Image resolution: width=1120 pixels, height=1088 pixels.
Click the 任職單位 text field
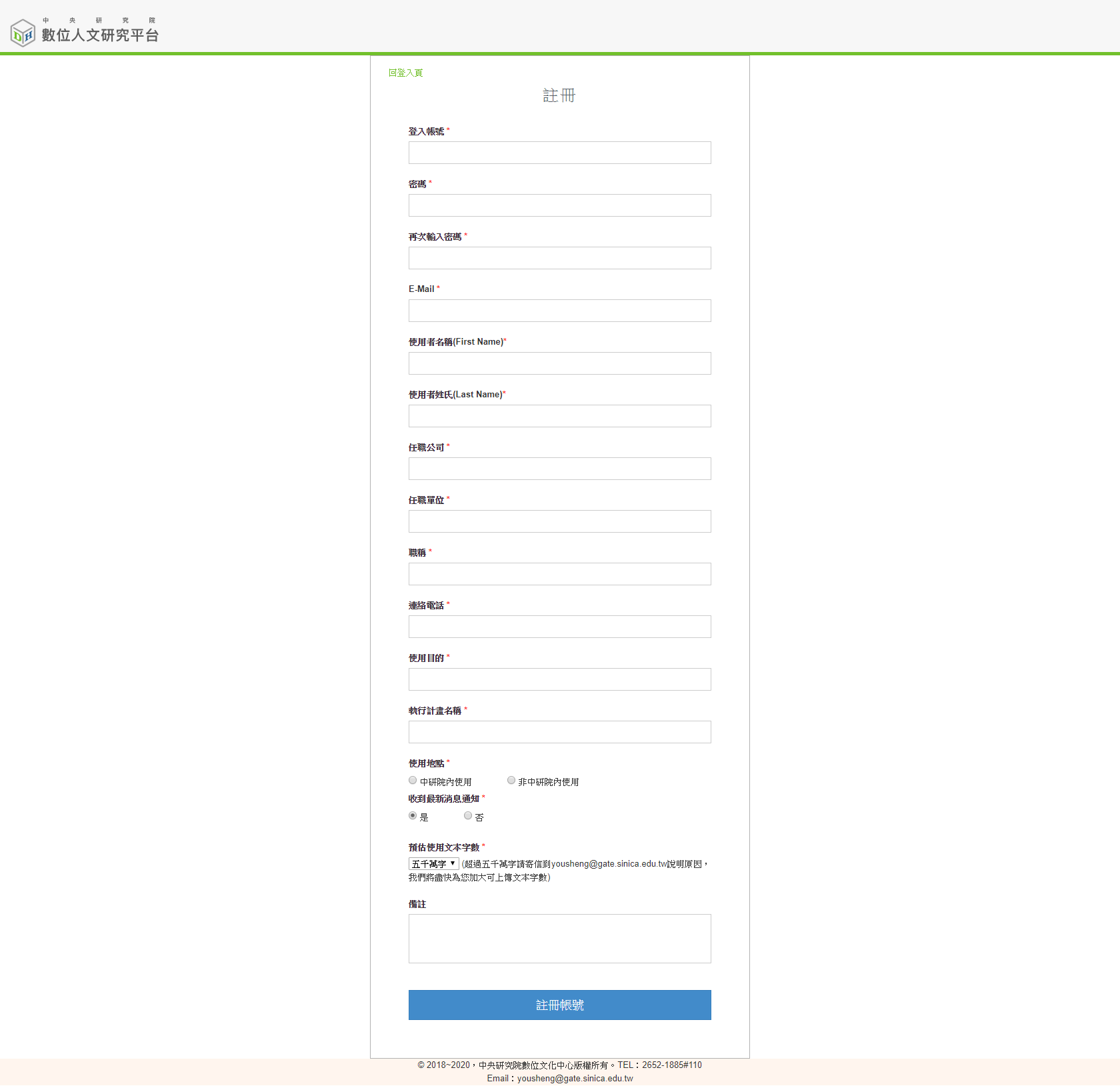coord(559,521)
